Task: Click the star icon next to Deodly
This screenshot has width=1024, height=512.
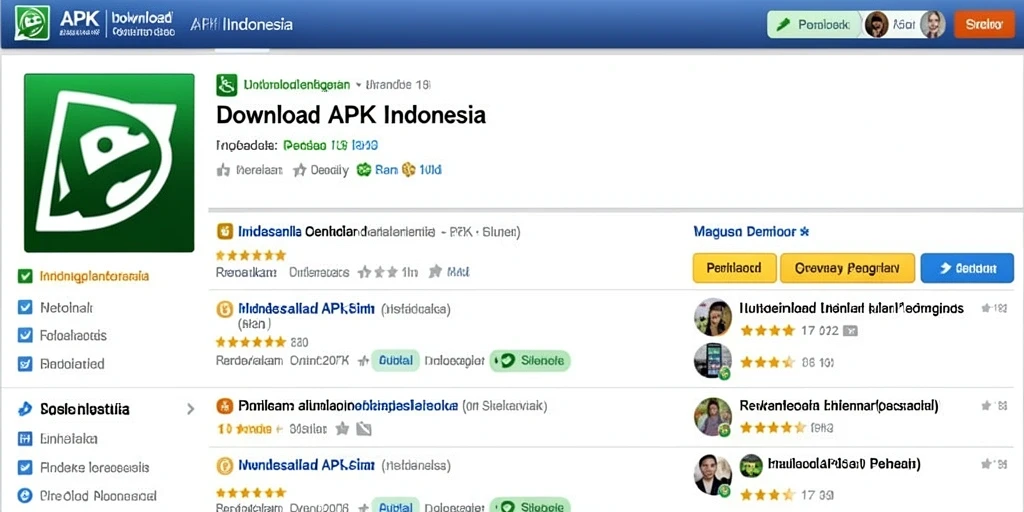Action: pyautogui.click(x=299, y=170)
